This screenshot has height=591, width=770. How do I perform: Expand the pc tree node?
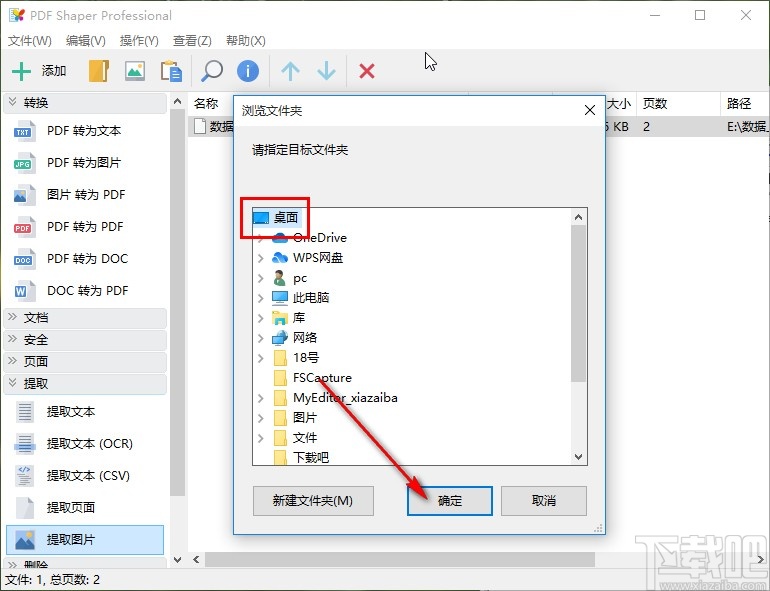tap(261, 278)
